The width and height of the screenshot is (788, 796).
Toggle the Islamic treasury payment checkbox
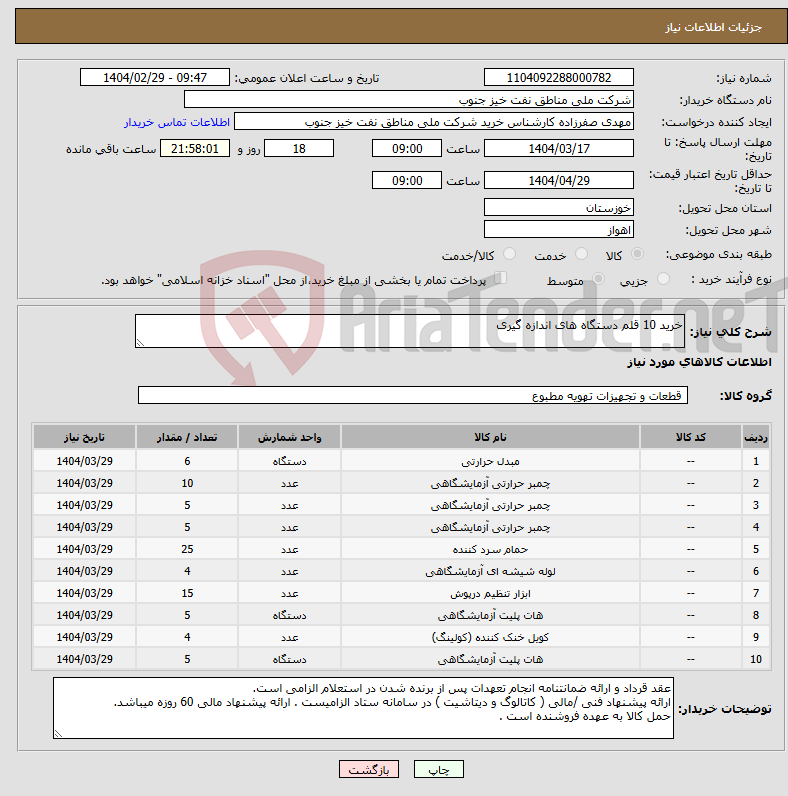pos(501,278)
